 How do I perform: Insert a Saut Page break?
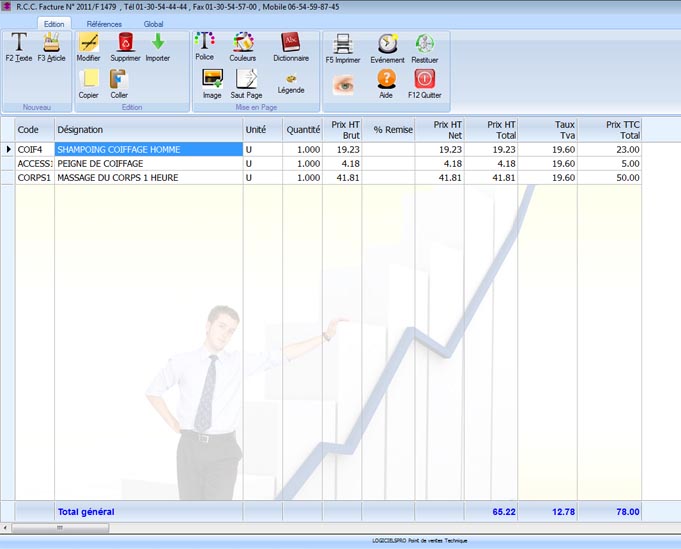coord(247,79)
